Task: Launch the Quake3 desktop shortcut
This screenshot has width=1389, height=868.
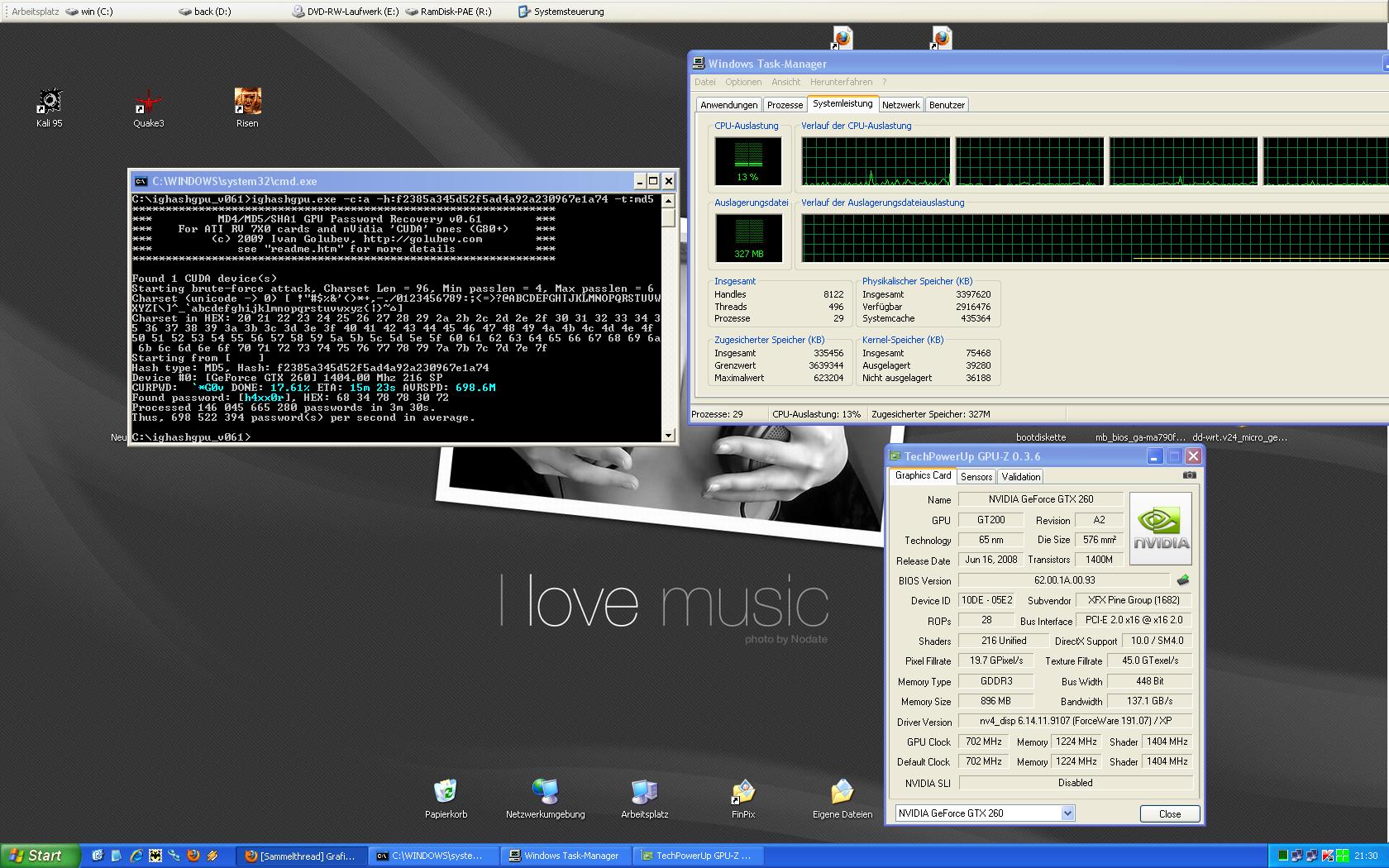Action: click(149, 107)
